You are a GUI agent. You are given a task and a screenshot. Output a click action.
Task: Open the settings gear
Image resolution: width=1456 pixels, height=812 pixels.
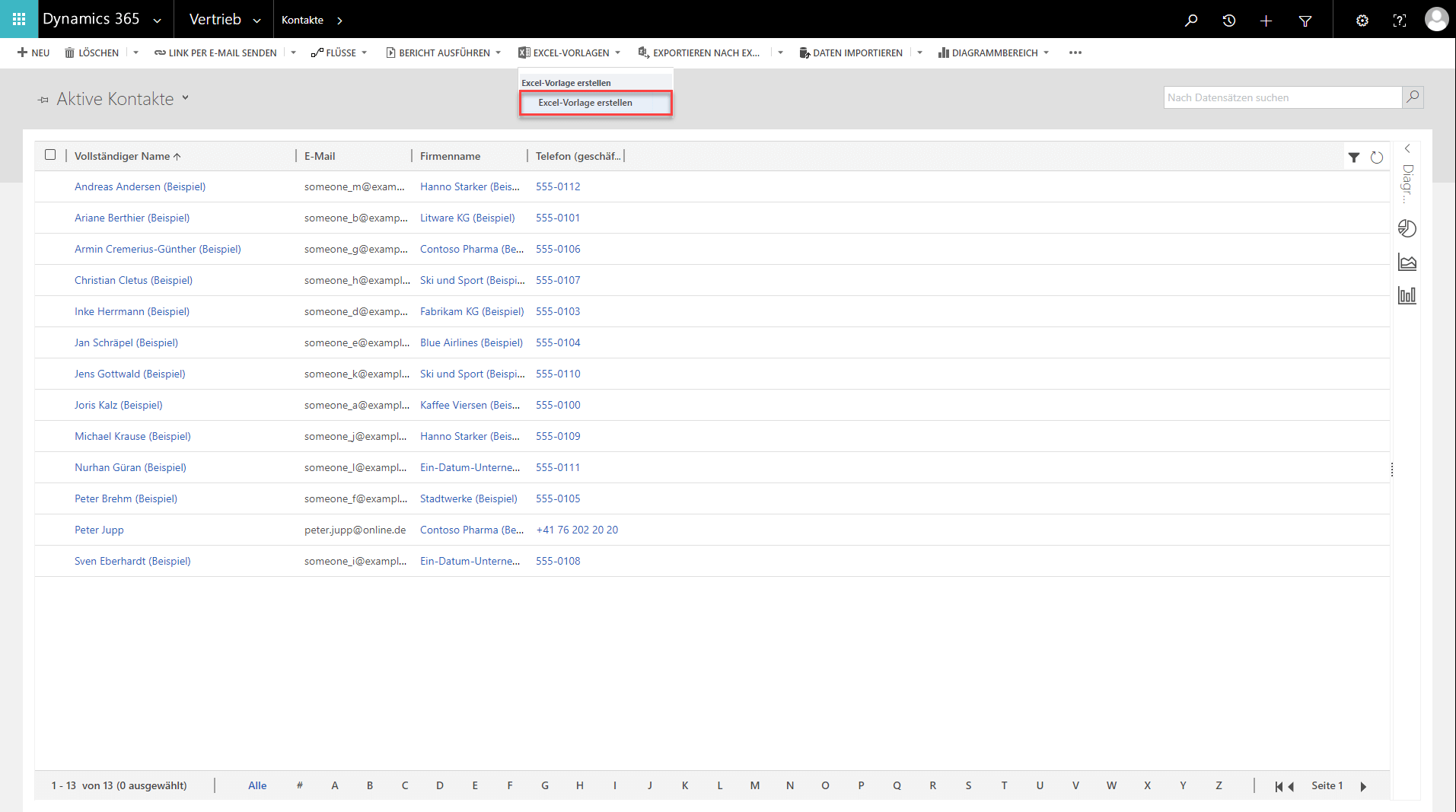tap(1362, 21)
